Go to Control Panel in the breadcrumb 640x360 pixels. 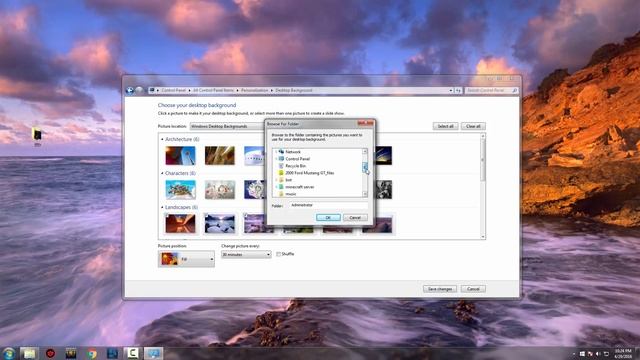[x=173, y=90]
